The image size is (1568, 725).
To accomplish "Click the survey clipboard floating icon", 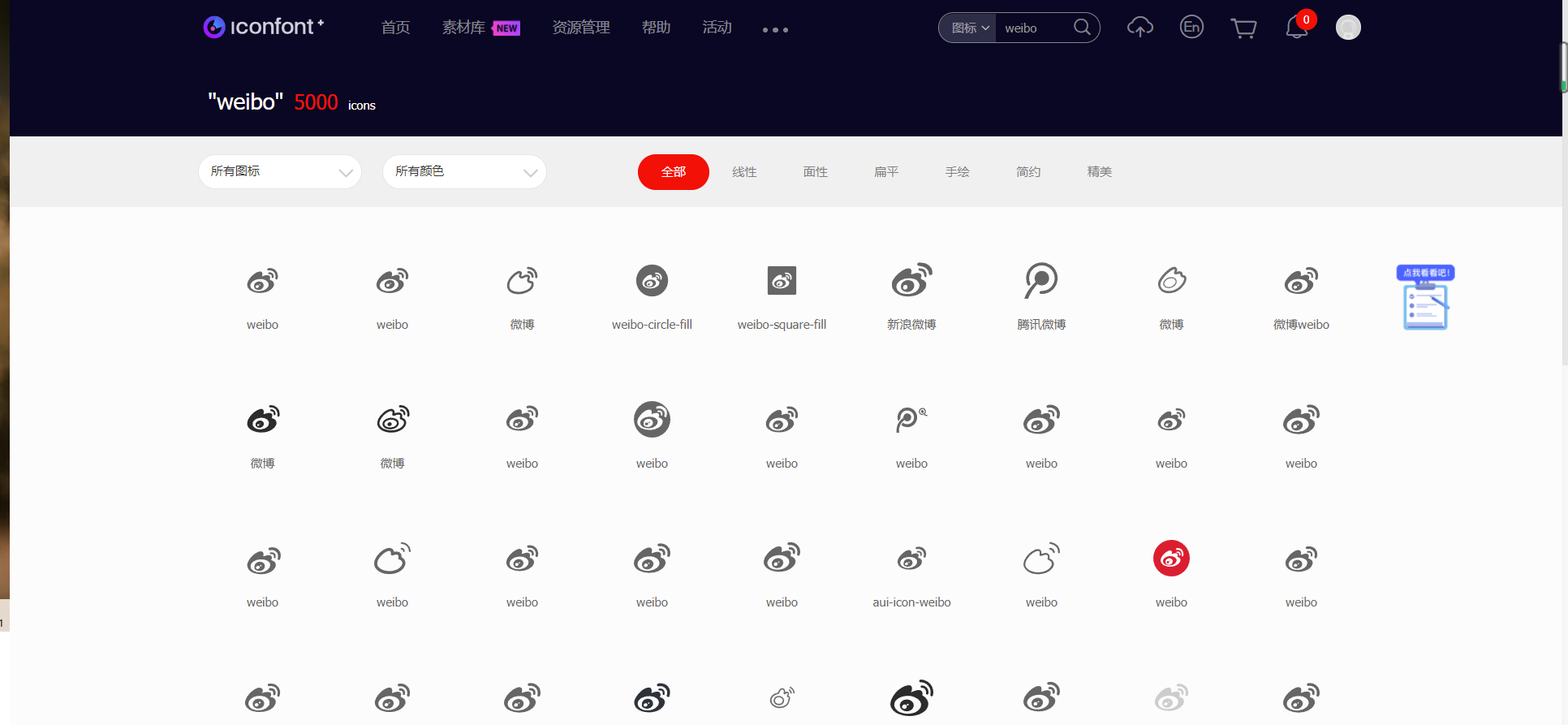I will [x=1425, y=297].
